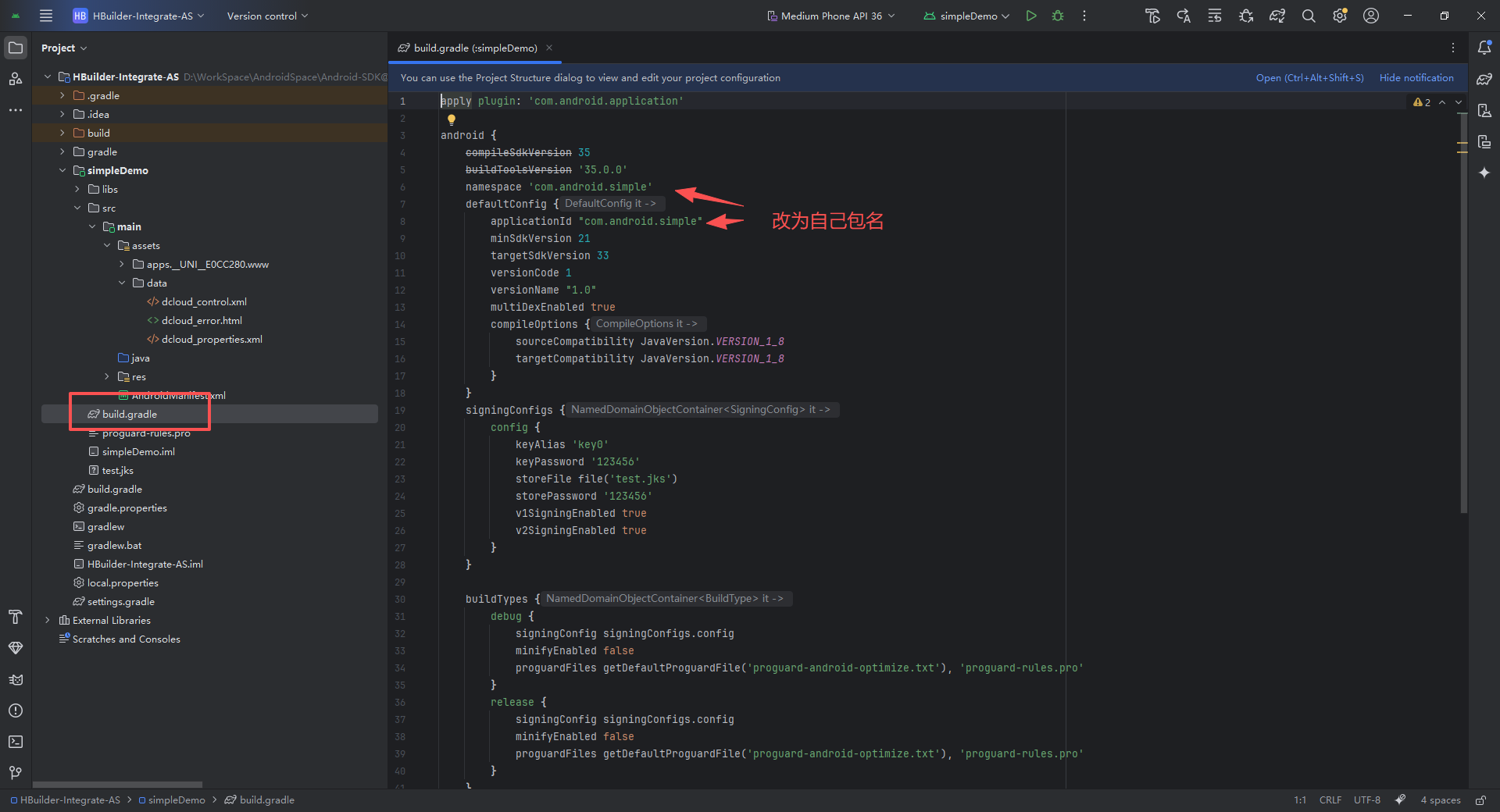Screen dimensions: 1500x812
Task: Select local.properties file
Action: (x=116, y=582)
